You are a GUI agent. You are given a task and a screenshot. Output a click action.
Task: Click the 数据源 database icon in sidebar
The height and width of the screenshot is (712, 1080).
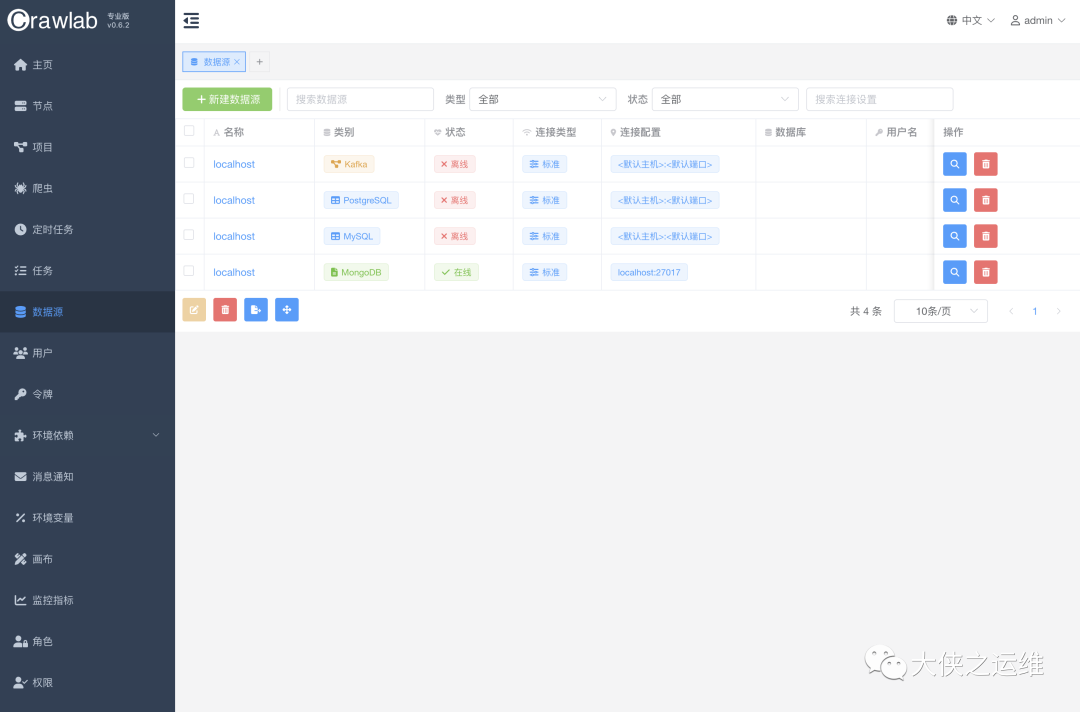[x=21, y=312]
